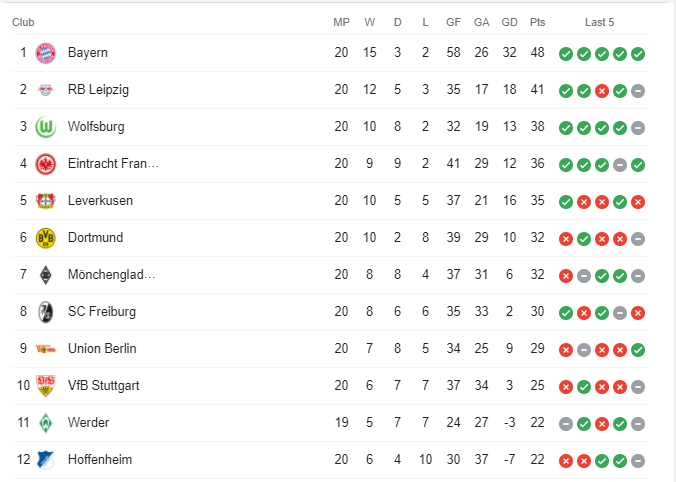676x482 pixels.
Task: Select the Werder green diamond logo
Action: click(x=45, y=423)
